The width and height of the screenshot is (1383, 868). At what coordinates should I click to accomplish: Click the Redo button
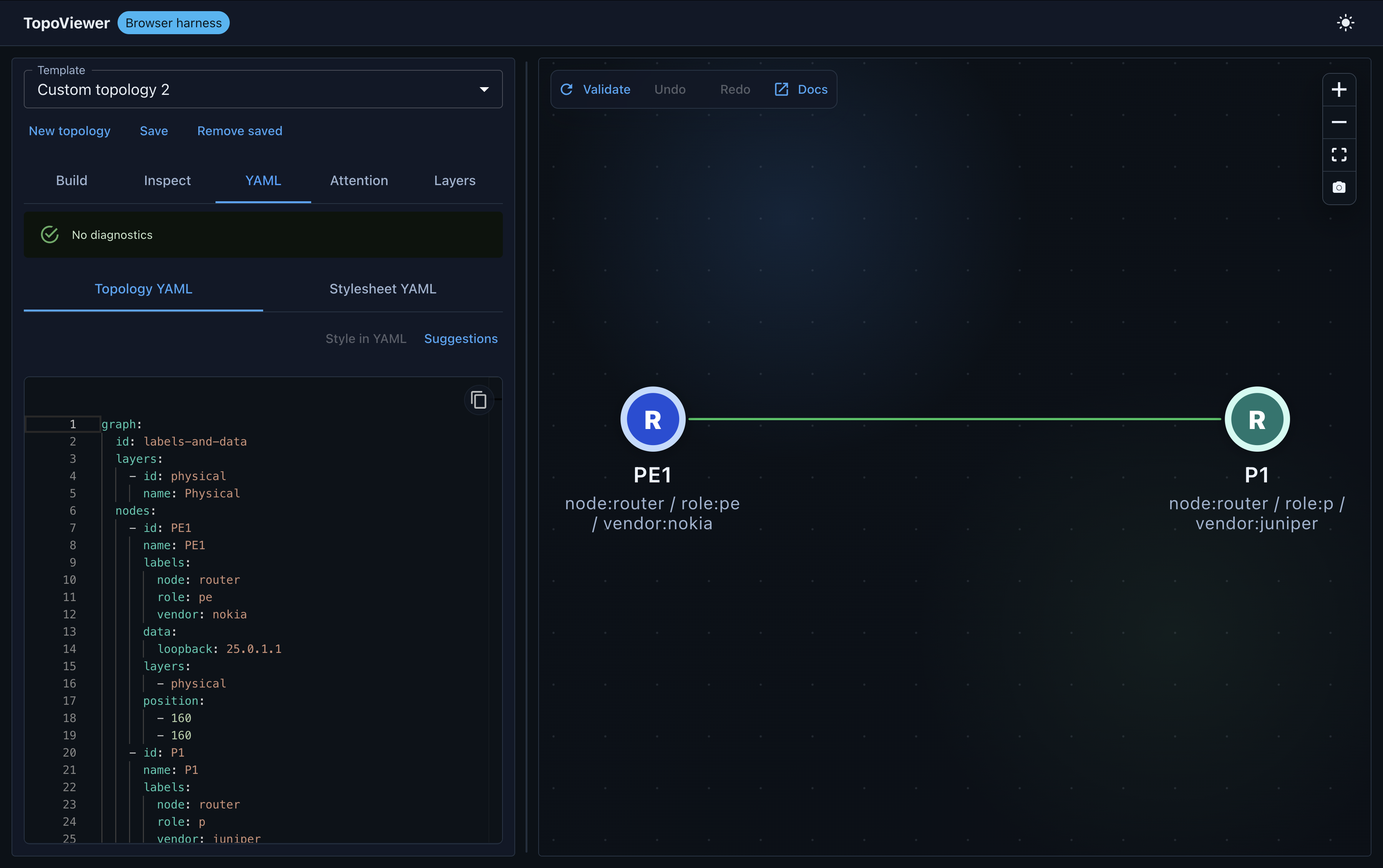click(x=735, y=89)
